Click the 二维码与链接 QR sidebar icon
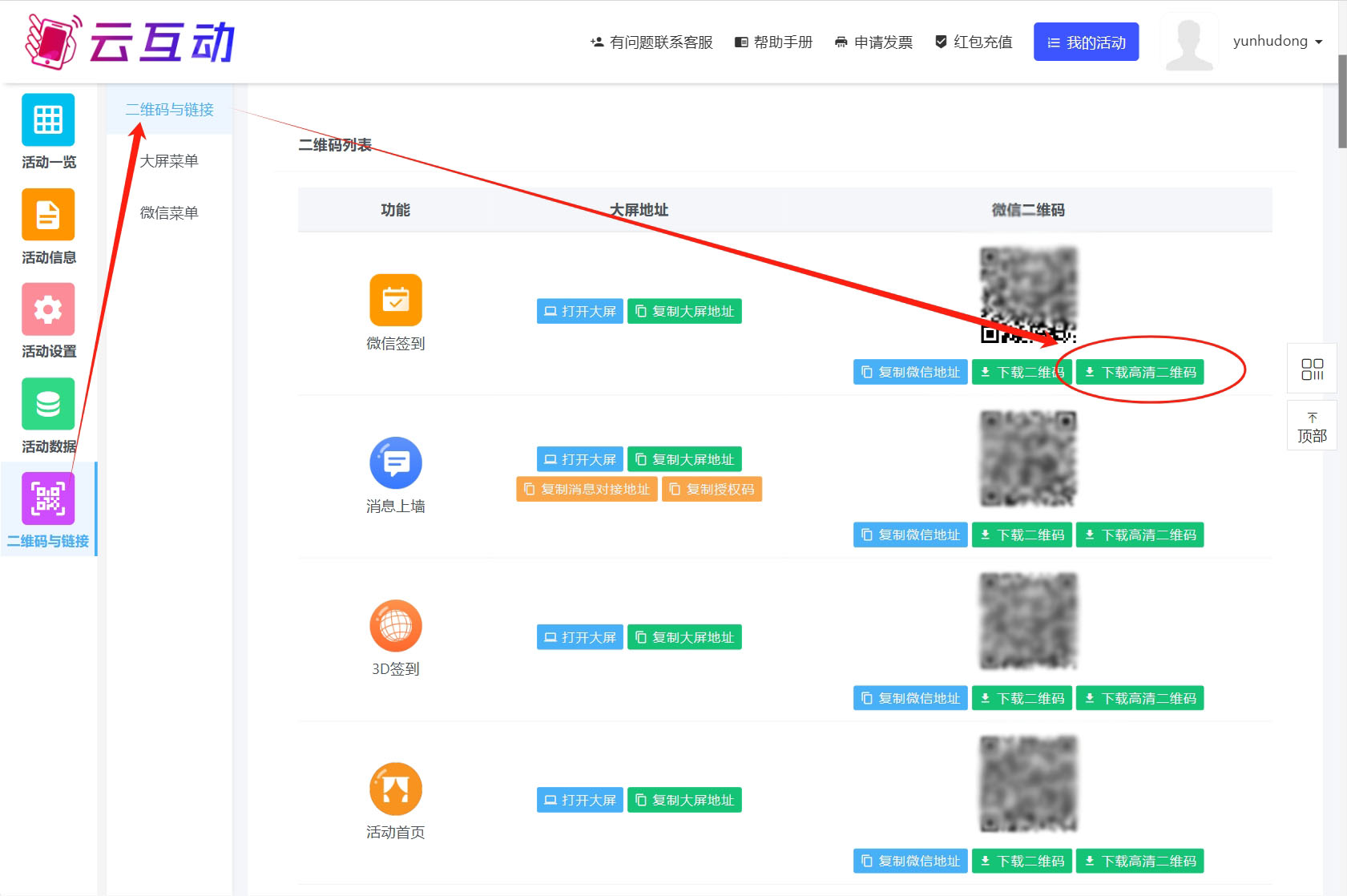The height and width of the screenshot is (896, 1347). pos(48,498)
